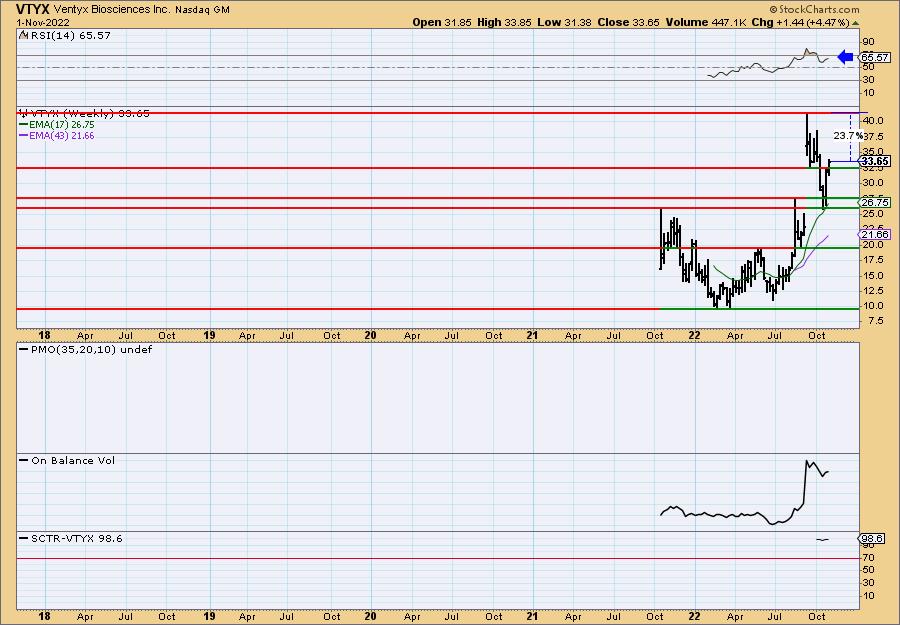Click the 37.5 price axis label
Viewport: 900px width, 625px height.
[x=872, y=137]
